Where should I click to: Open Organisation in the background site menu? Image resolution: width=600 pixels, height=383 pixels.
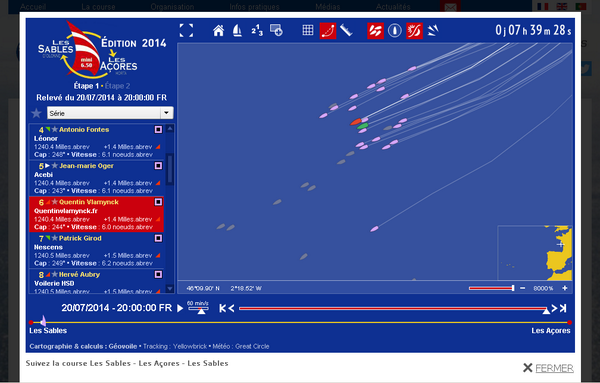pos(172,7)
